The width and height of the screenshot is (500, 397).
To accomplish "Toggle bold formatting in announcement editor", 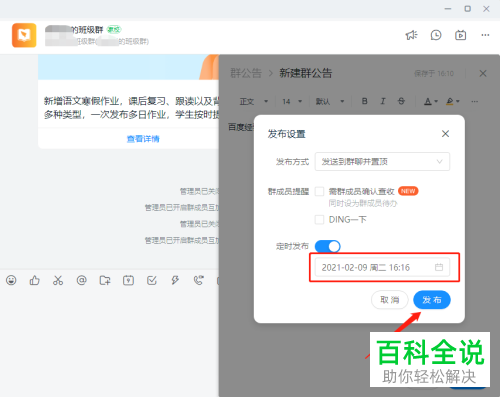I will coord(365,101).
